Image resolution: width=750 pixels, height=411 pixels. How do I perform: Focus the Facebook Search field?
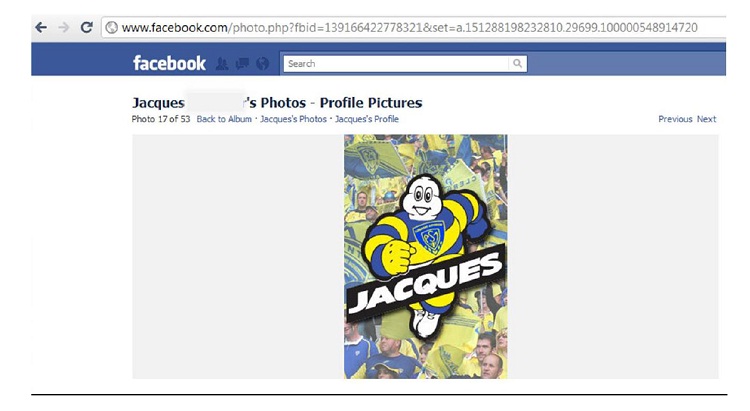tap(396, 64)
